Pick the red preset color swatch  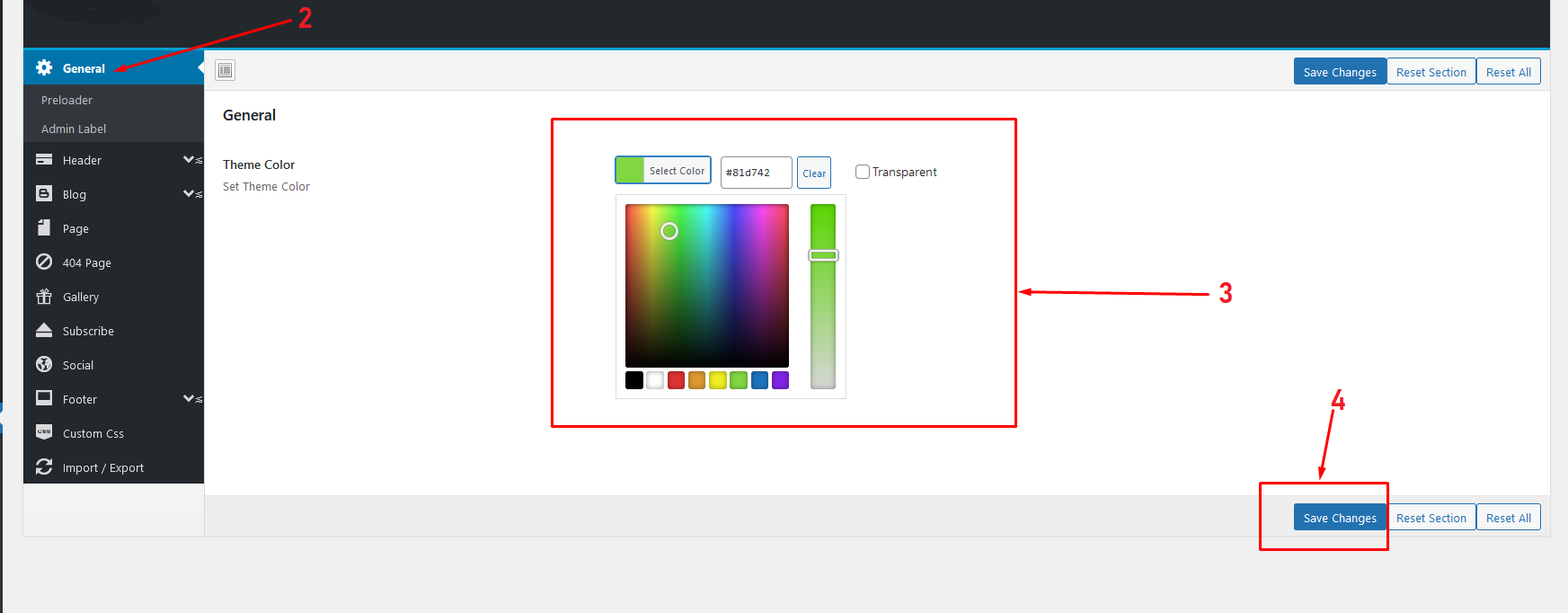coord(676,380)
